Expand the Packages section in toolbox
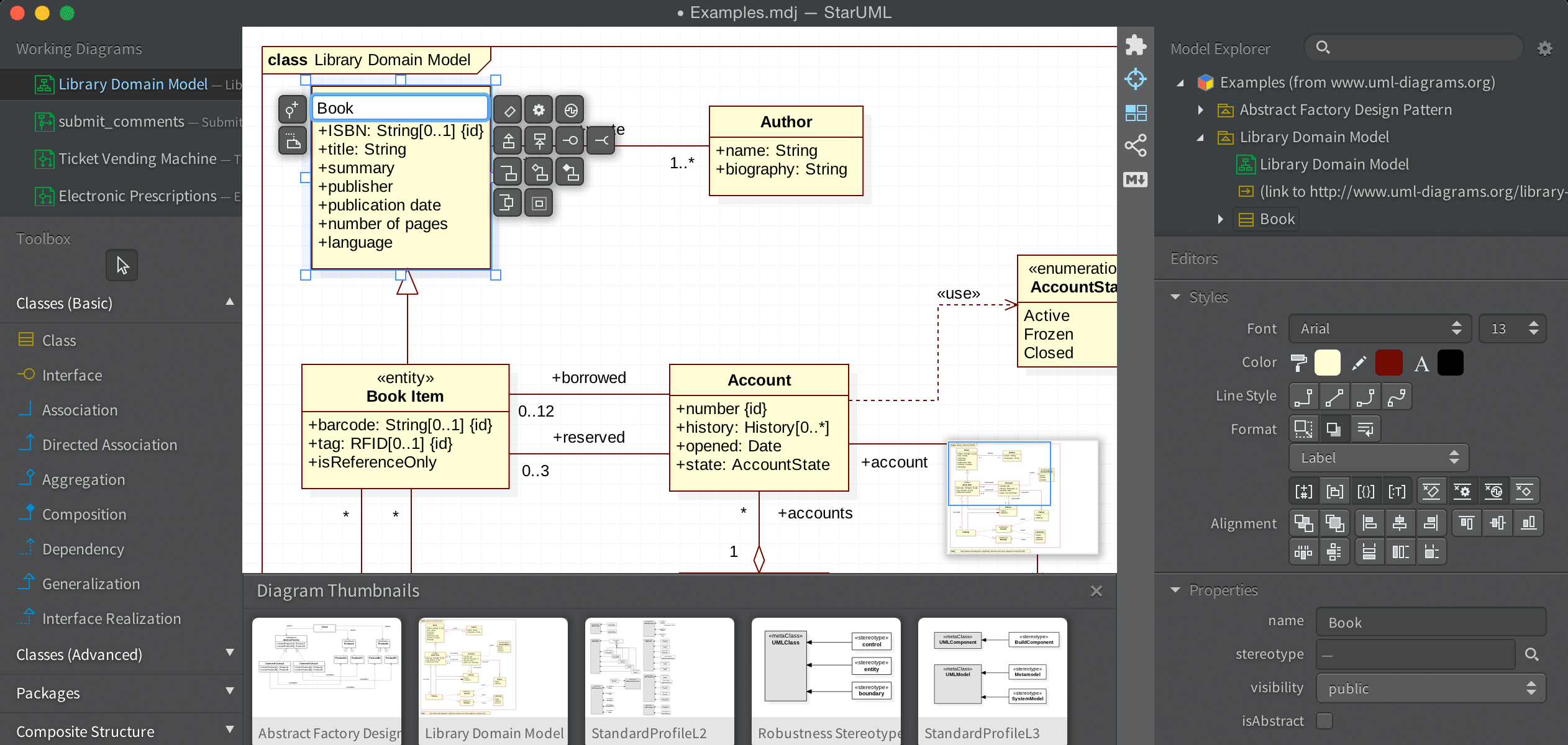This screenshot has height=745, width=1568. 120,693
